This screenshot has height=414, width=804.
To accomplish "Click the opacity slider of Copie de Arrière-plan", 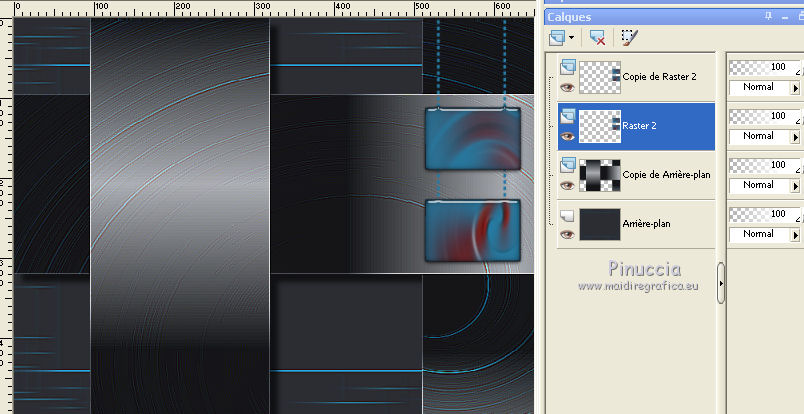I will (765, 165).
